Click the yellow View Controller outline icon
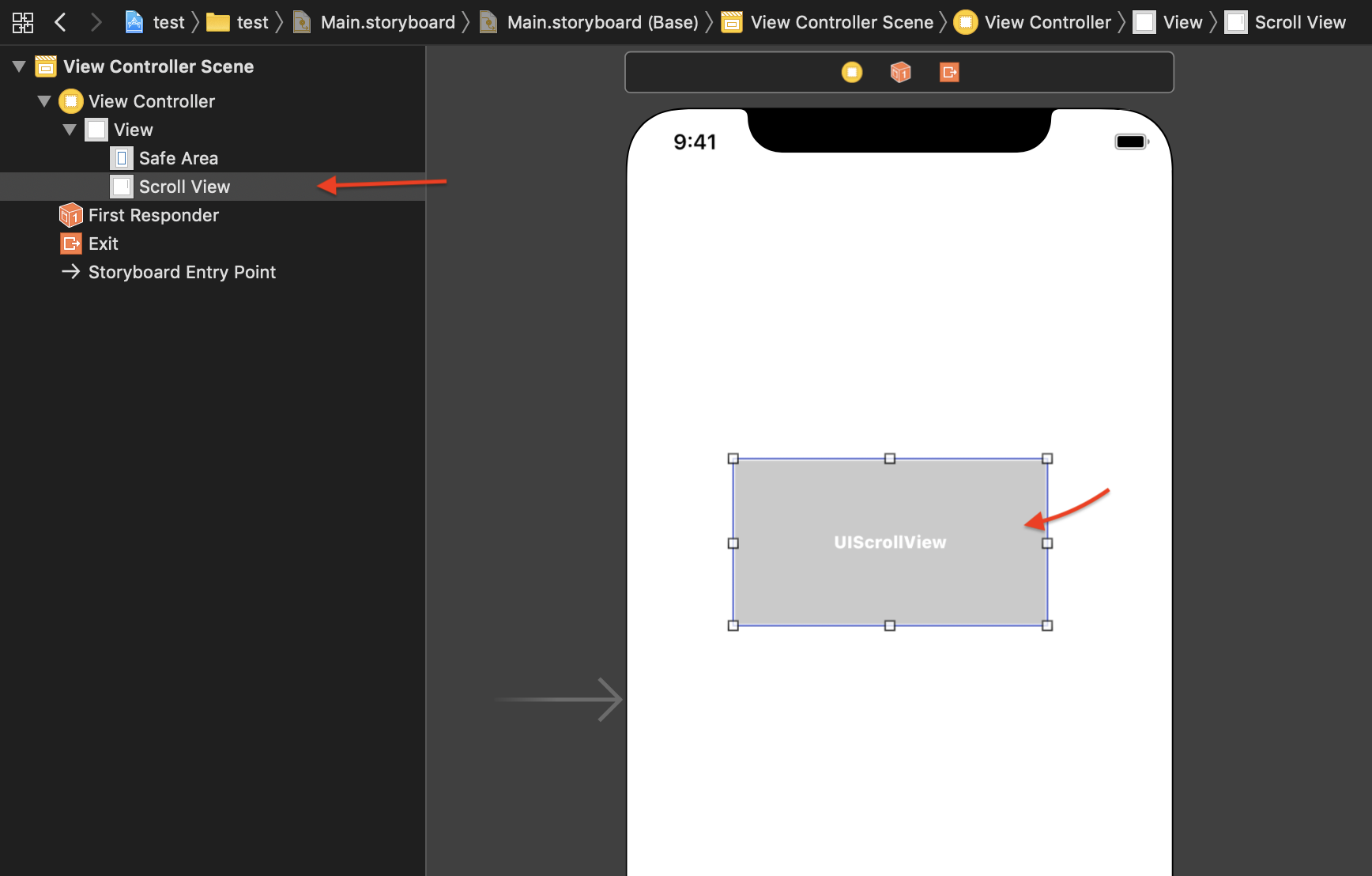The width and height of the screenshot is (1372, 876). click(x=71, y=101)
